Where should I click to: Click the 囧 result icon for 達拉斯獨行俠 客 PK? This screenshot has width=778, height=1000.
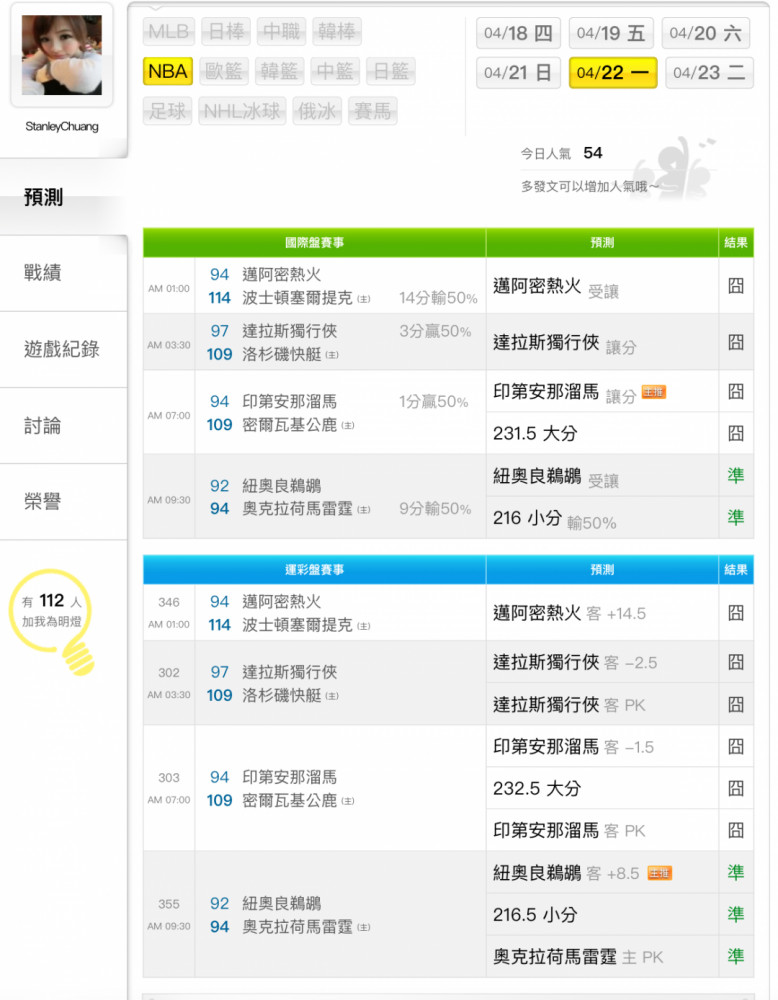pyautogui.click(x=735, y=704)
